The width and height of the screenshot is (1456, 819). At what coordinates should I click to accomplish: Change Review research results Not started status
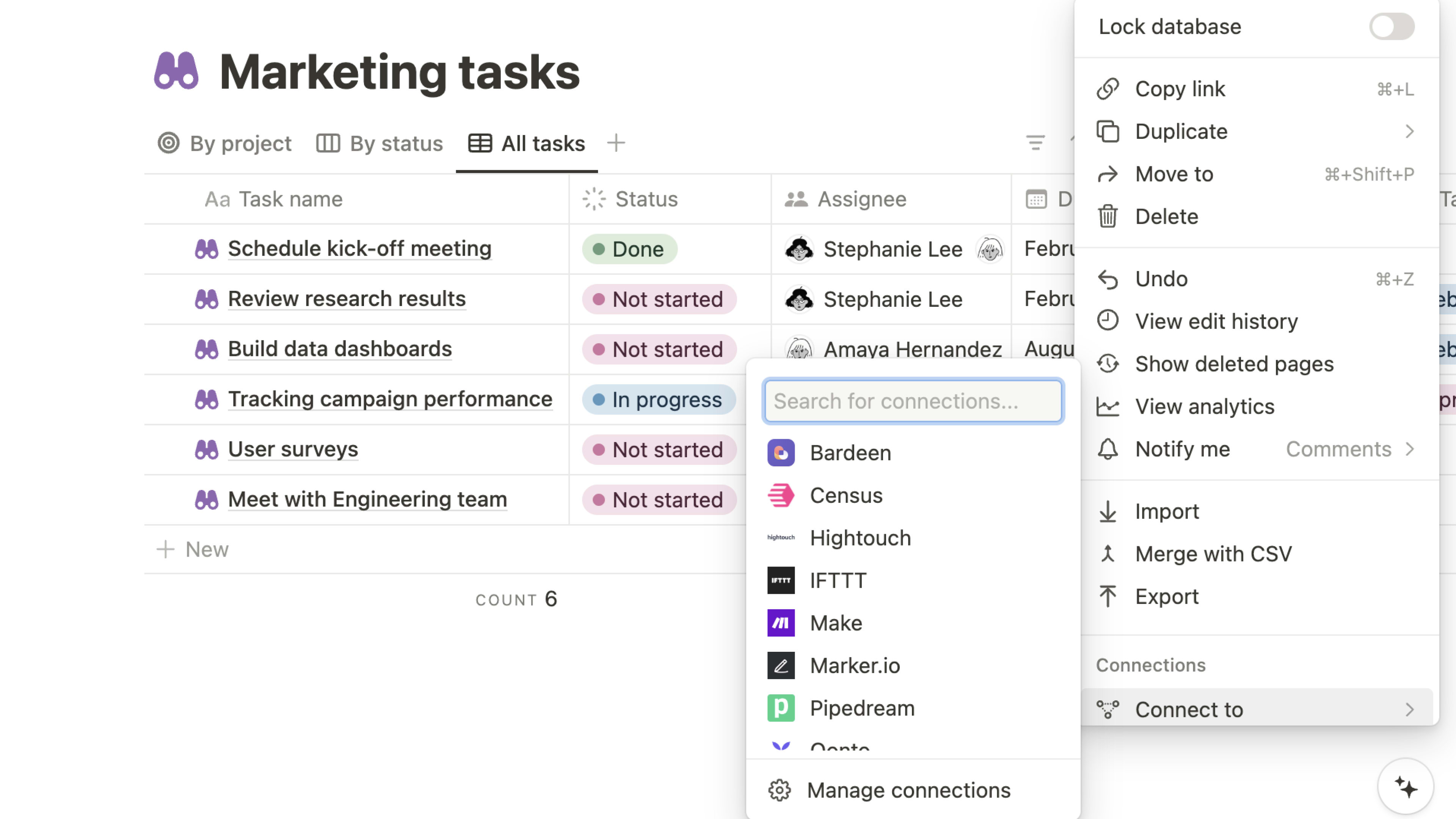pyautogui.click(x=659, y=299)
